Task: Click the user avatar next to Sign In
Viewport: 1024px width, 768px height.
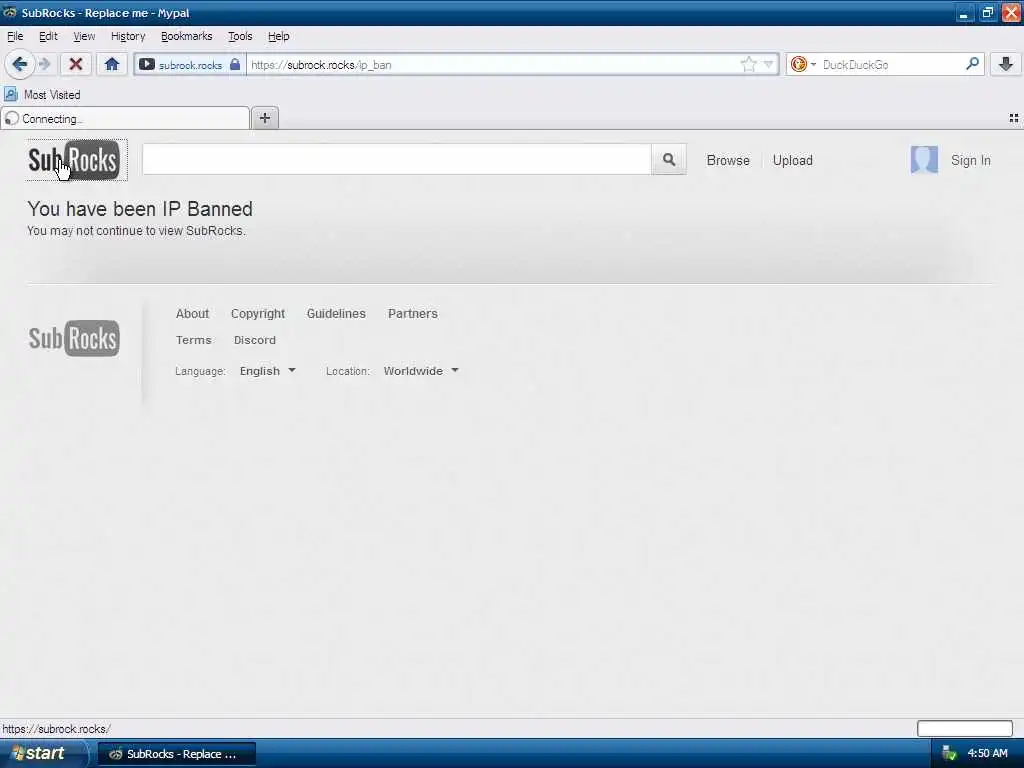Action: [x=924, y=159]
